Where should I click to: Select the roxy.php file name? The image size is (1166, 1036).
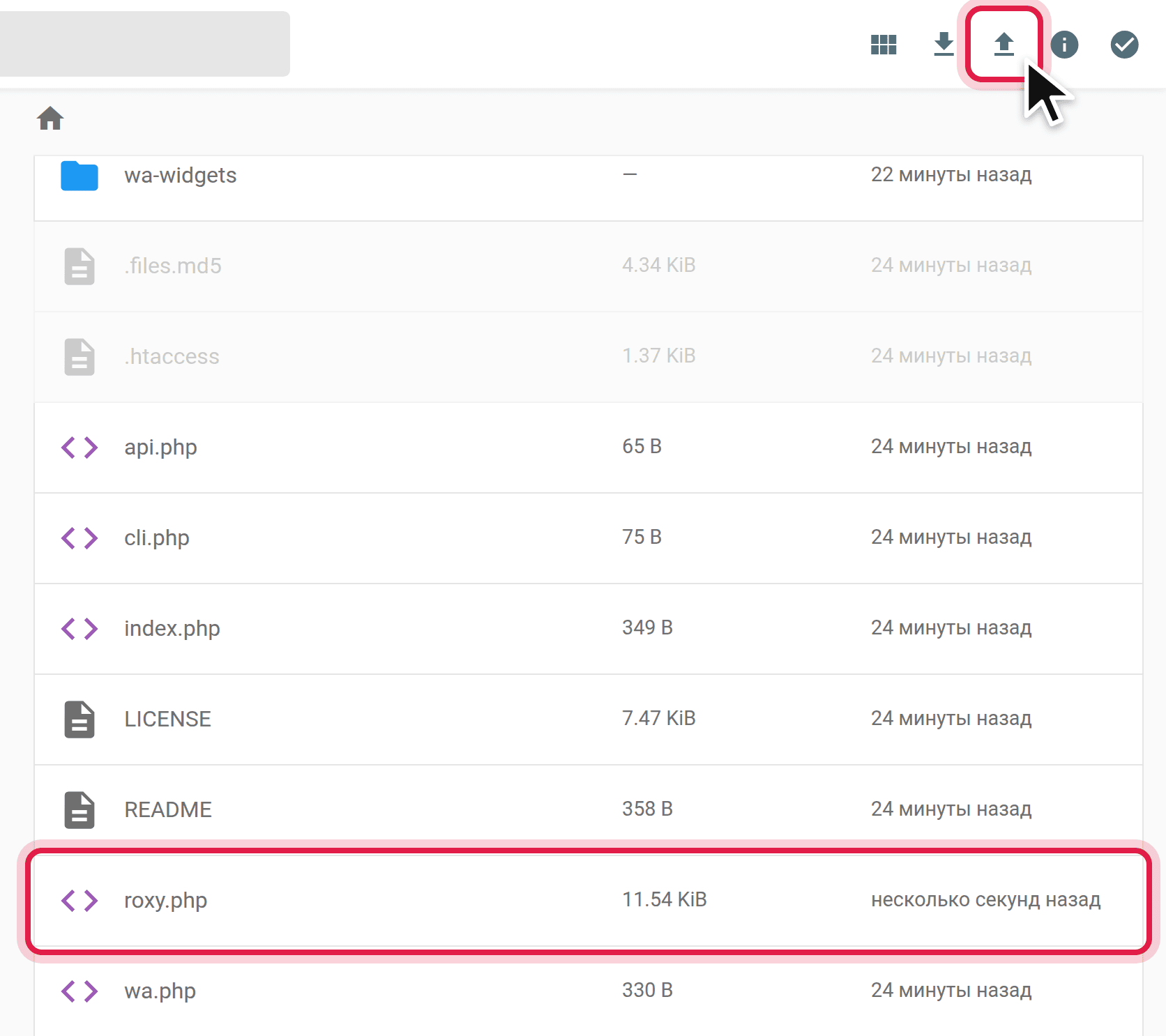pos(166,900)
